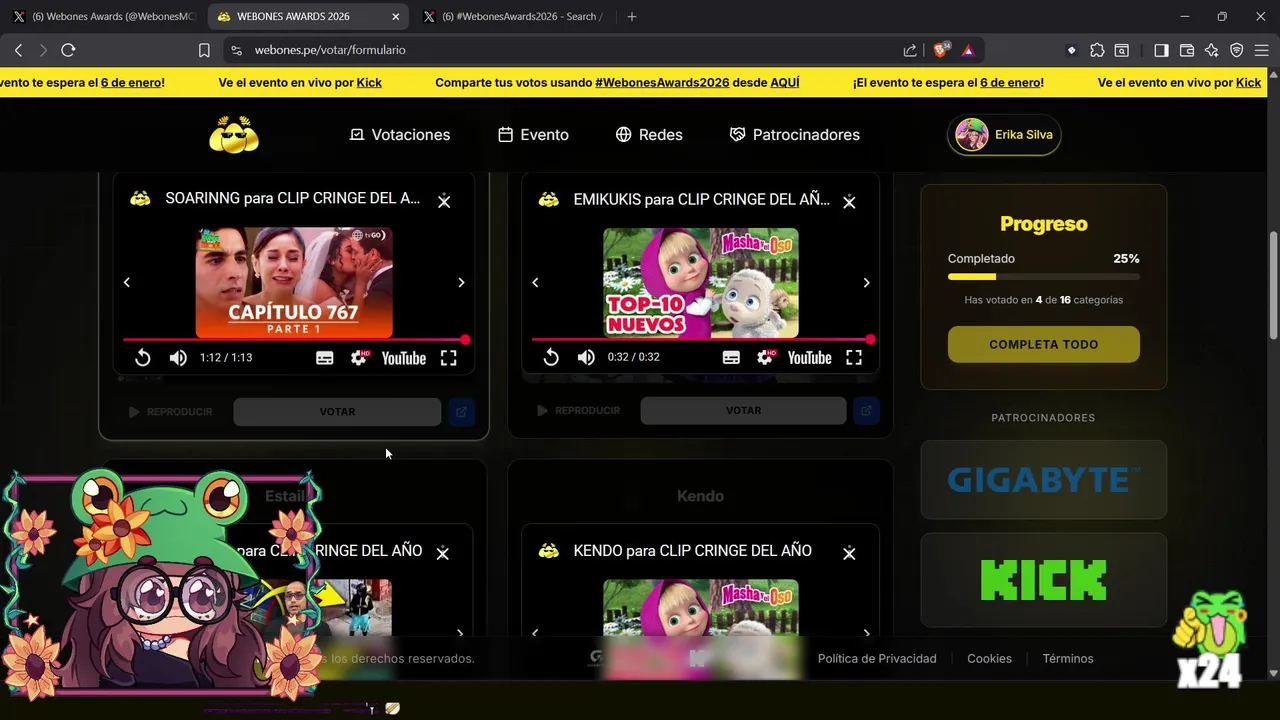
Task: Open the browser extensions puzzle icon
Action: coord(1097,50)
